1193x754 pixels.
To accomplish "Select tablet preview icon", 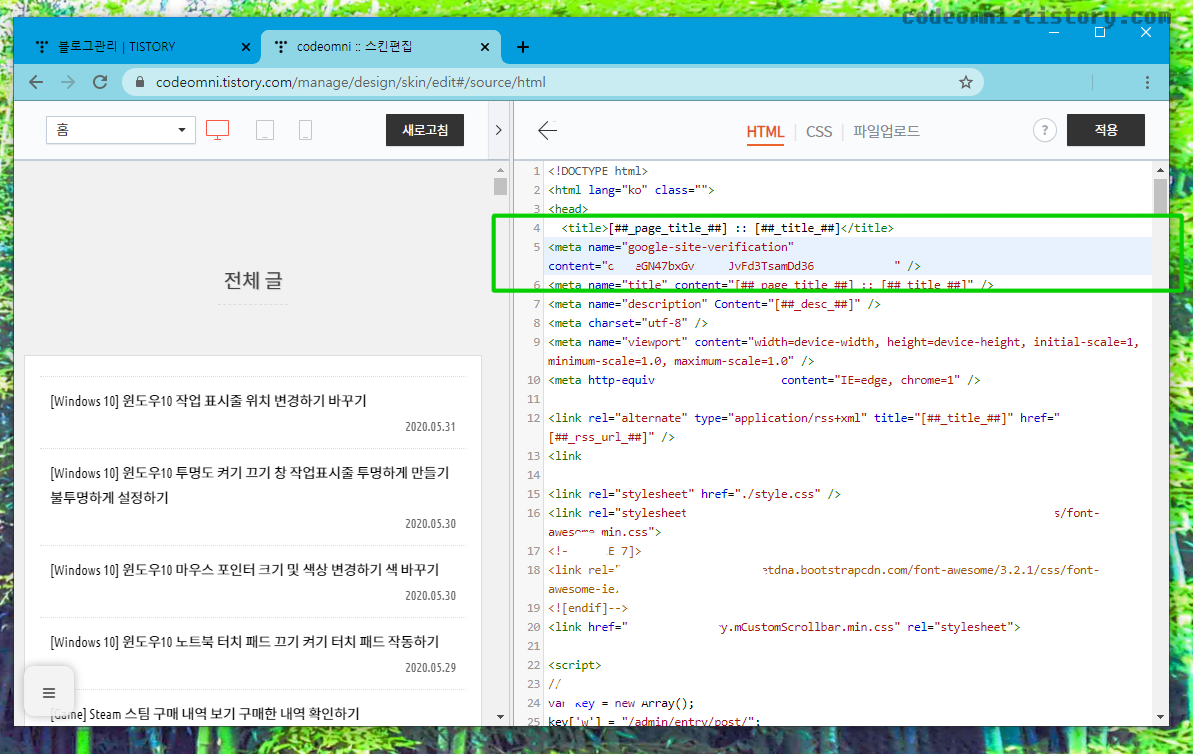I will (x=265, y=130).
